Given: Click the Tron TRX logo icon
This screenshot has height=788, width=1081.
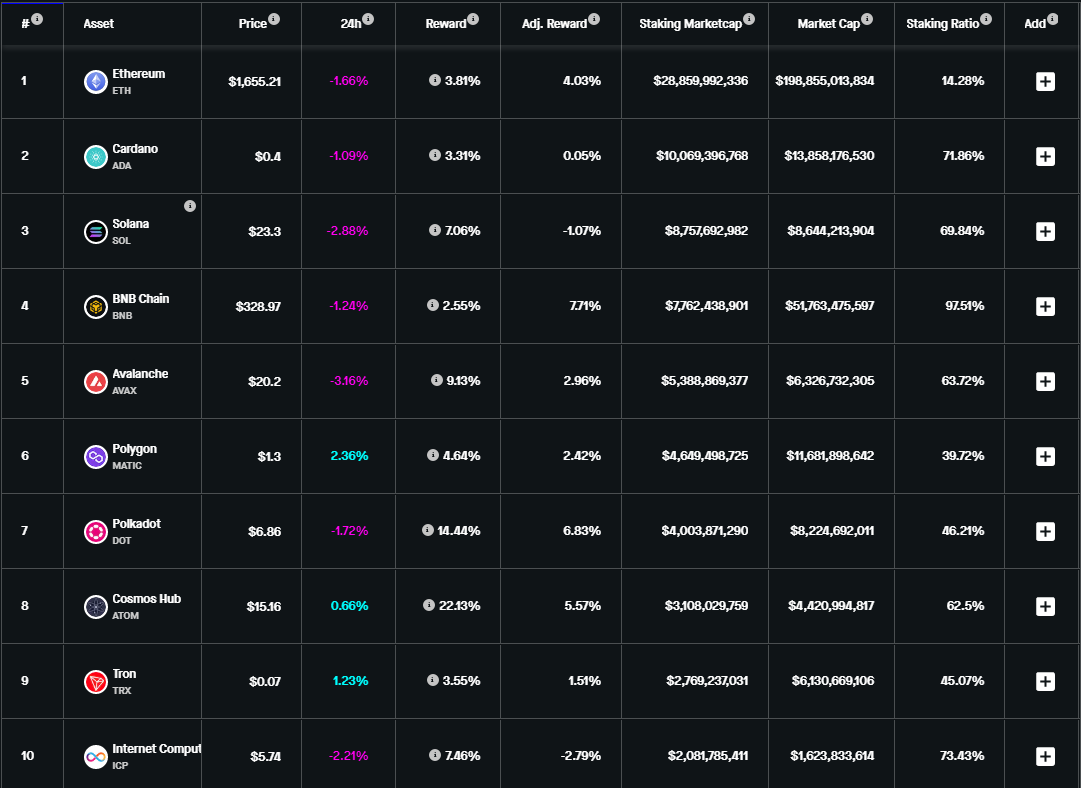Looking at the screenshot, I should click(96, 682).
